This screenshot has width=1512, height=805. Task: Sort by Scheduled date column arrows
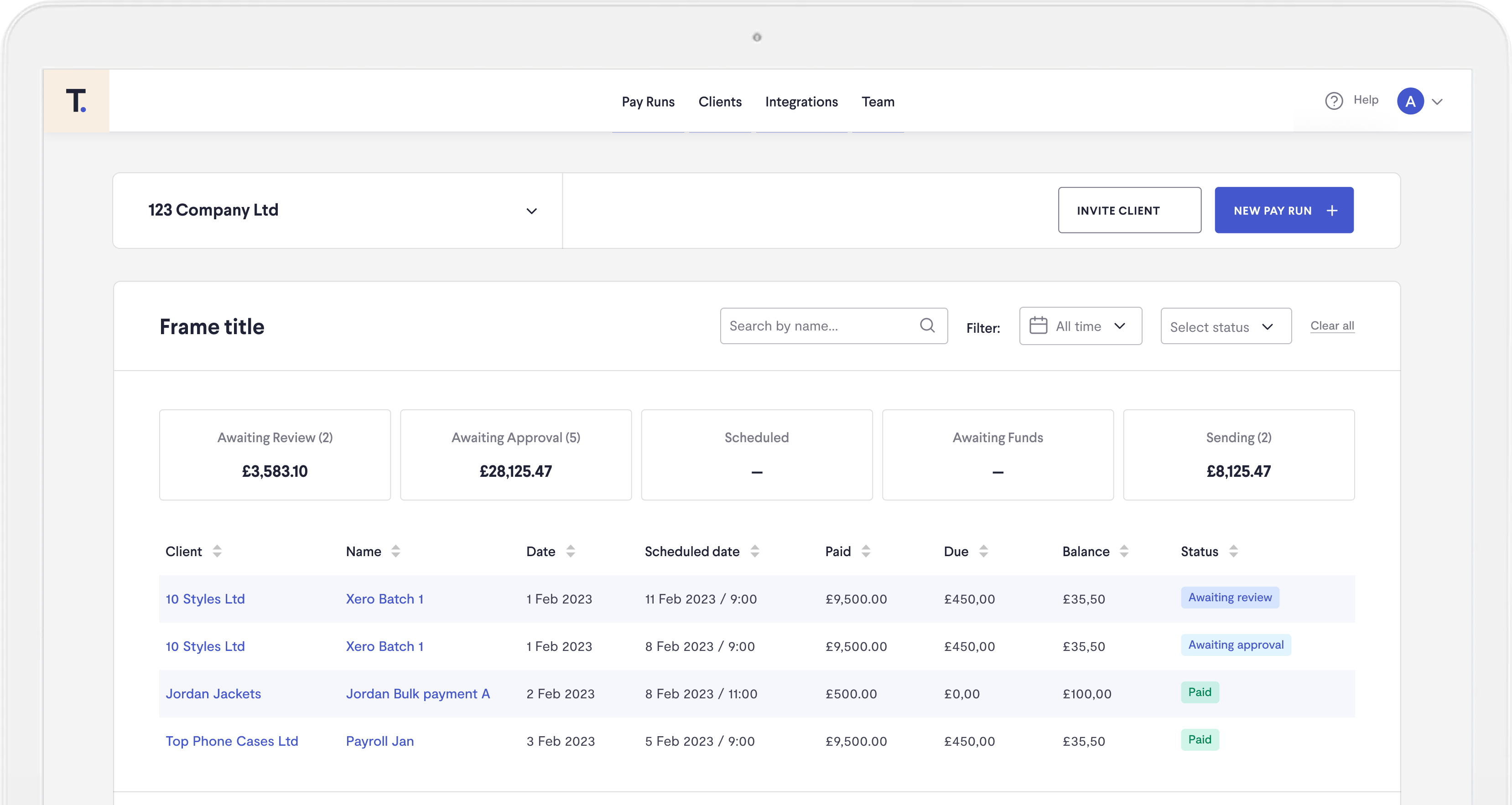pyautogui.click(x=755, y=552)
